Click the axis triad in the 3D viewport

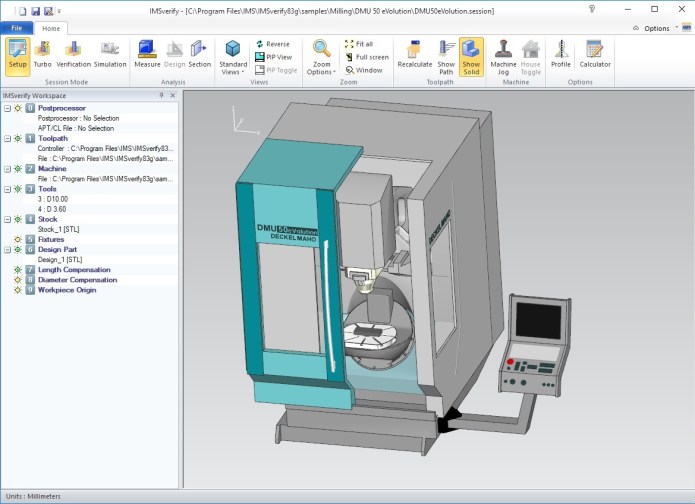[x=245, y=120]
